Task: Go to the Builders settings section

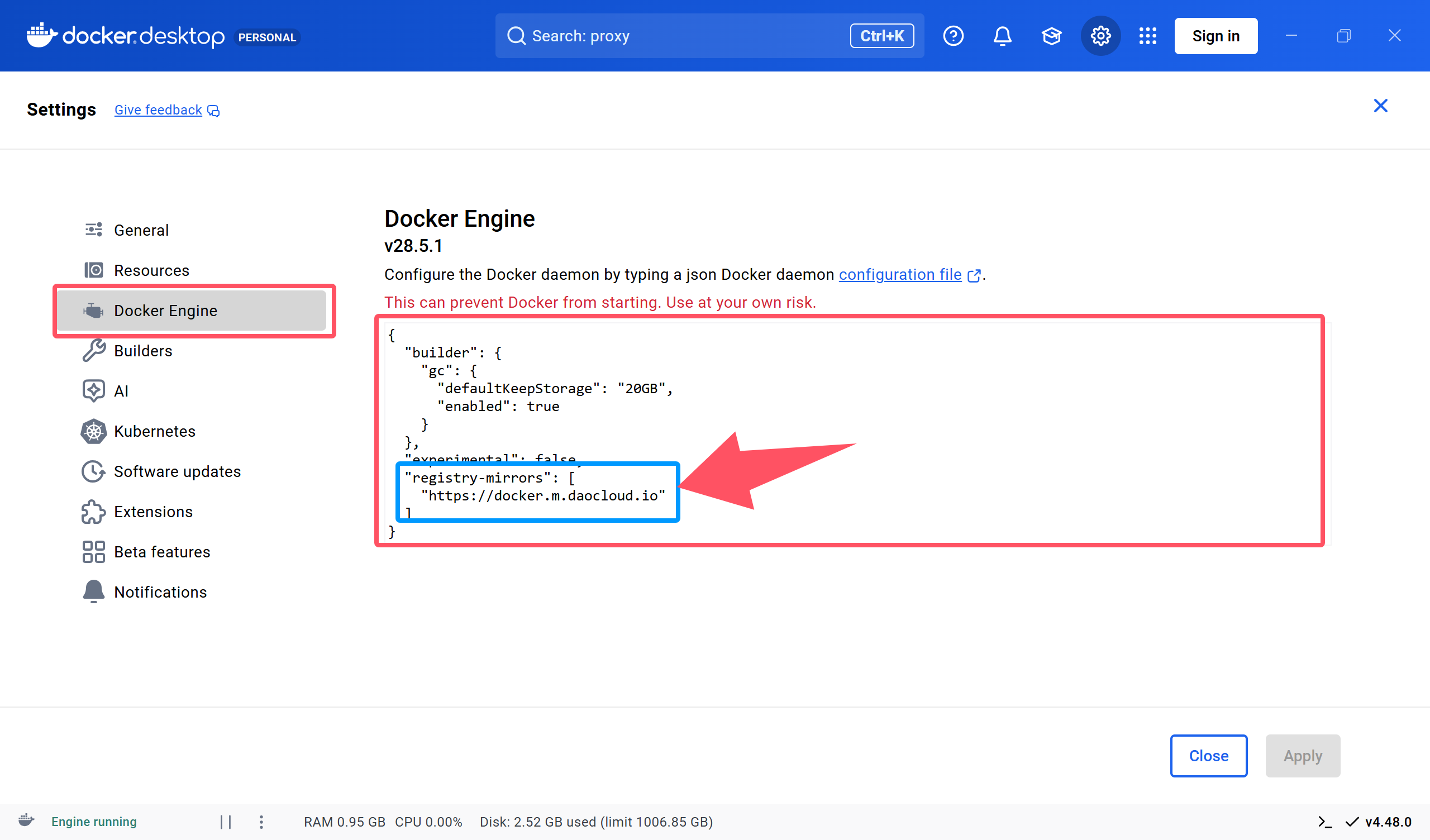Action: 142,351
